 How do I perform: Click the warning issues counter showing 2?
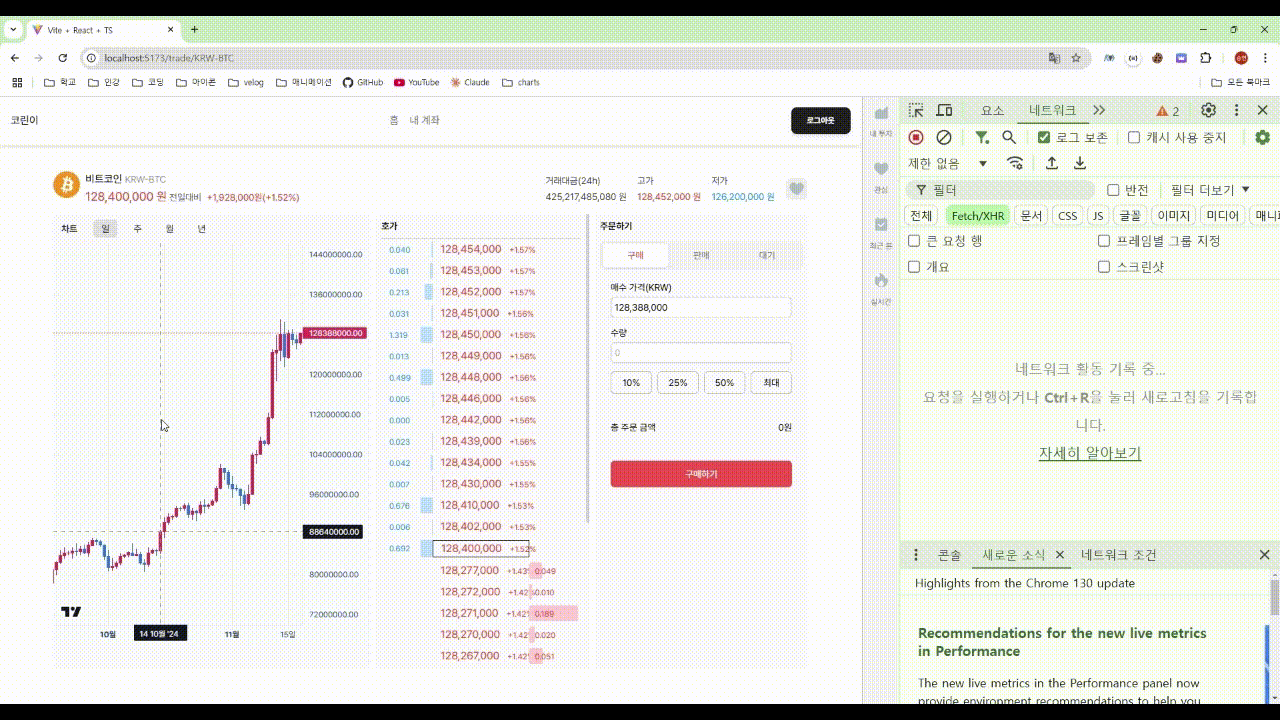point(1168,111)
